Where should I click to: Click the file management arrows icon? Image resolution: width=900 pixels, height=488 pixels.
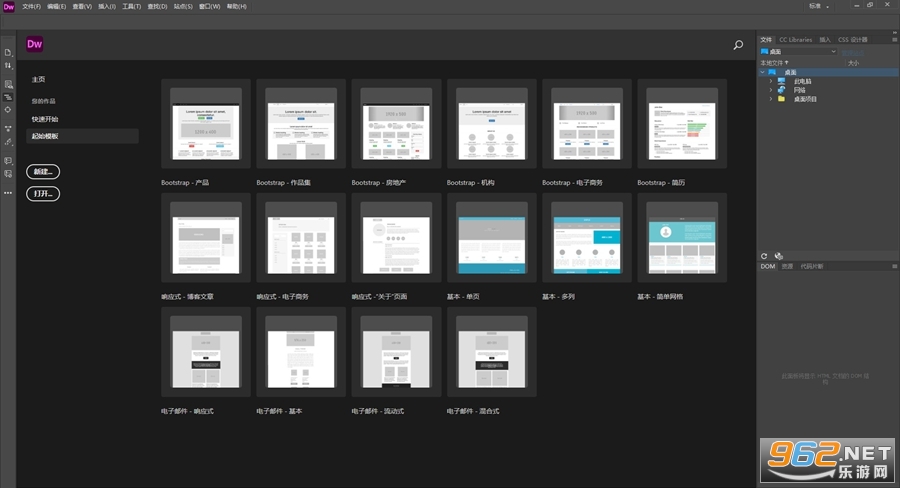[8, 65]
